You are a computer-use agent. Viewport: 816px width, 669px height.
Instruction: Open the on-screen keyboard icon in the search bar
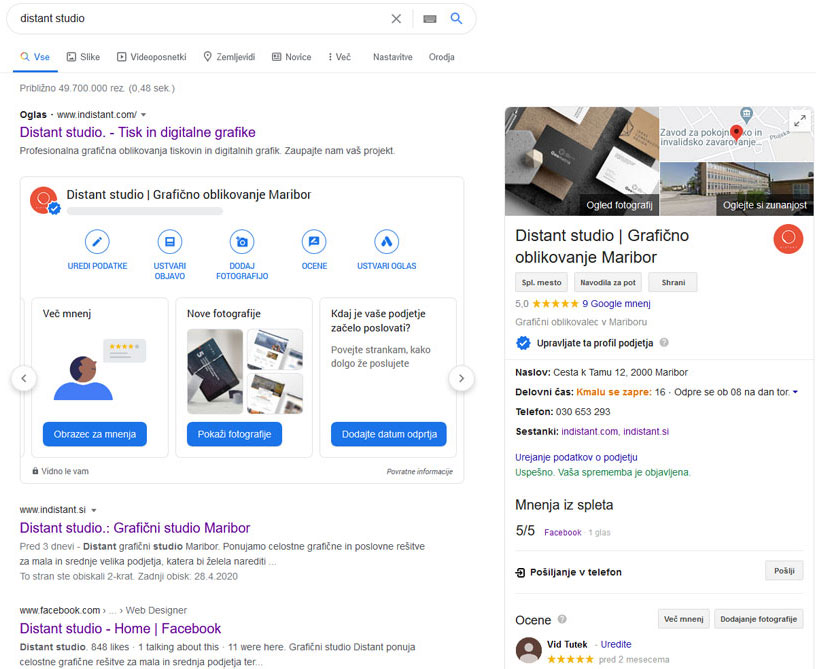[429, 19]
